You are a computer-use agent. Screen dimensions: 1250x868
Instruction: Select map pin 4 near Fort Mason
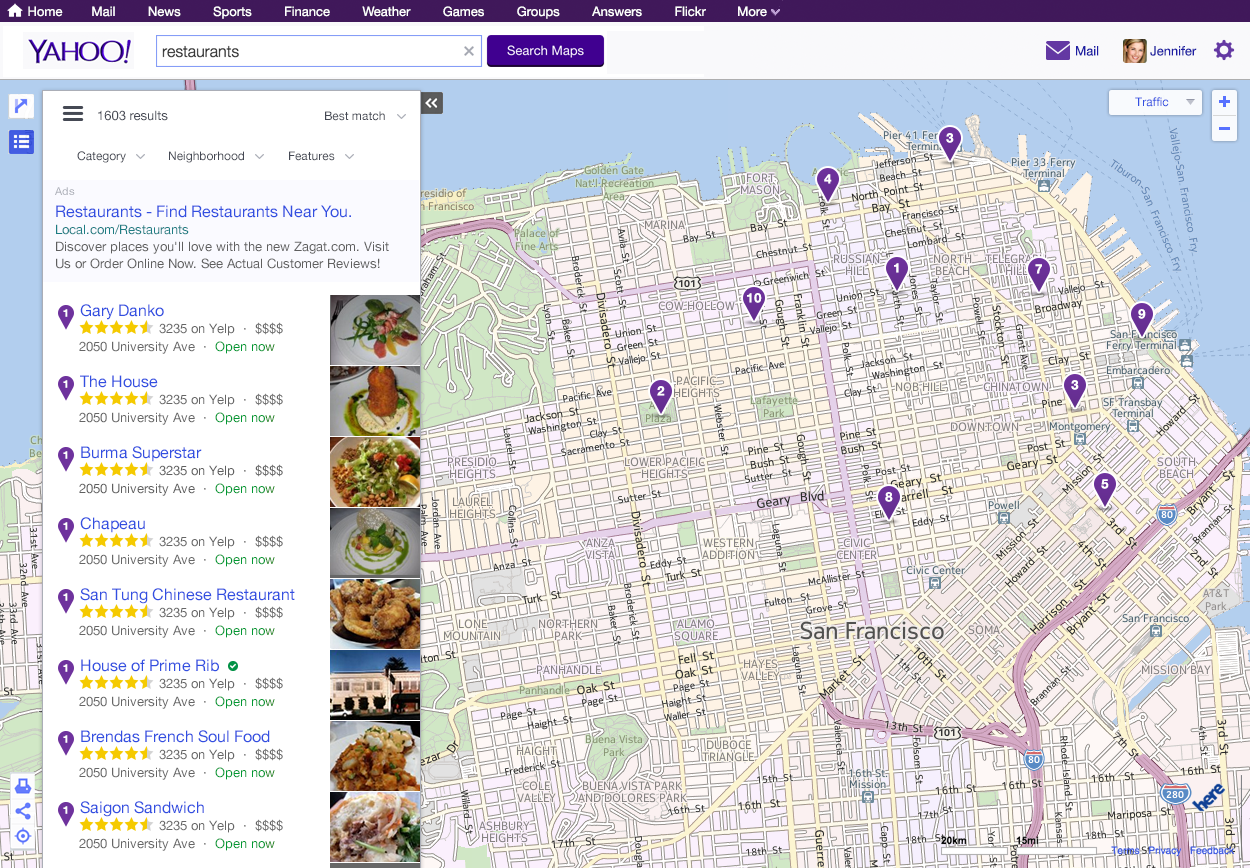(827, 183)
